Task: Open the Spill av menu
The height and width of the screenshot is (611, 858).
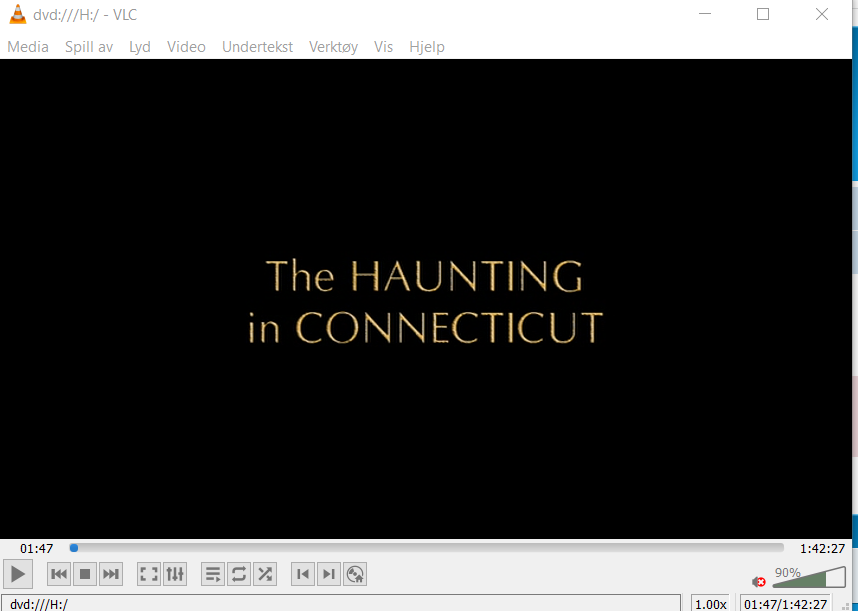Action: click(89, 47)
